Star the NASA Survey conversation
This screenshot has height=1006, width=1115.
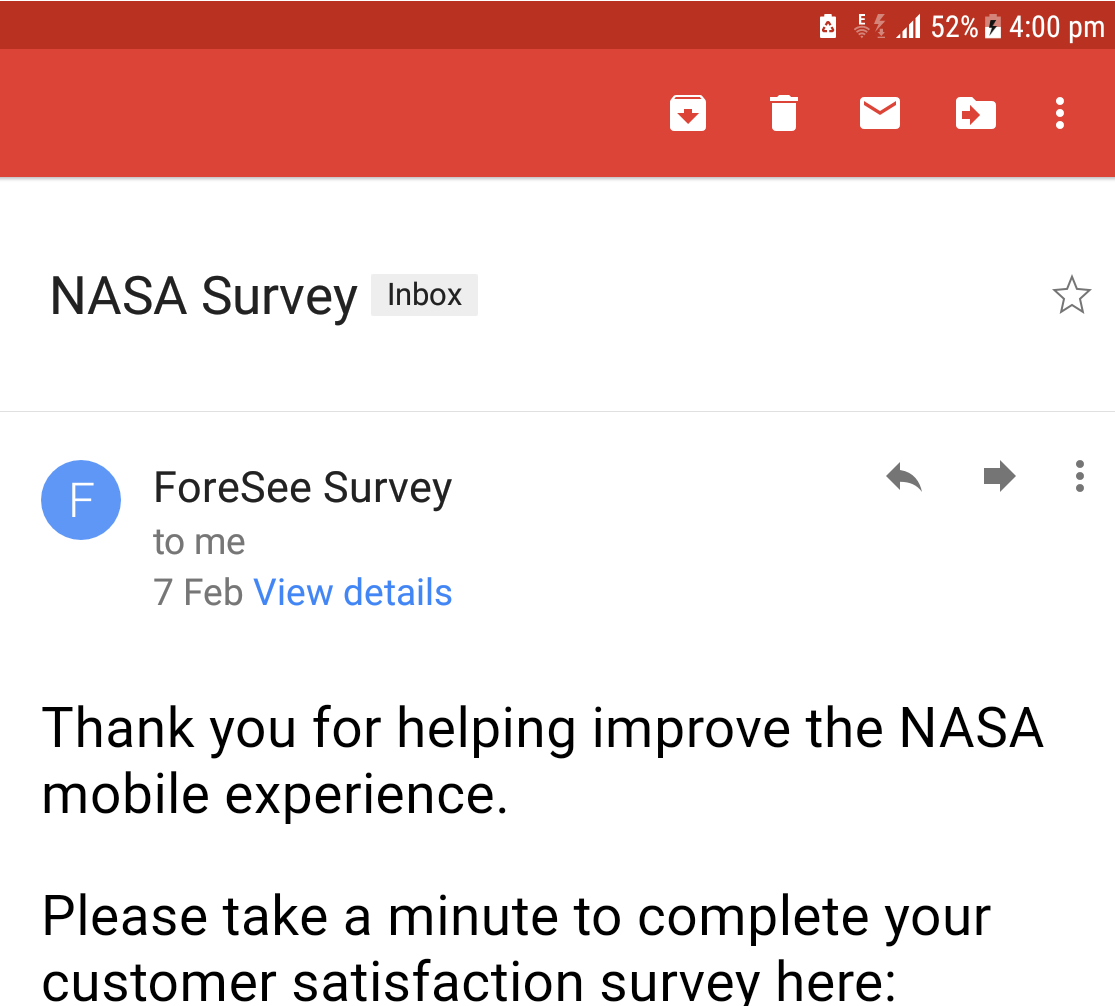(x=1071, y=295)
